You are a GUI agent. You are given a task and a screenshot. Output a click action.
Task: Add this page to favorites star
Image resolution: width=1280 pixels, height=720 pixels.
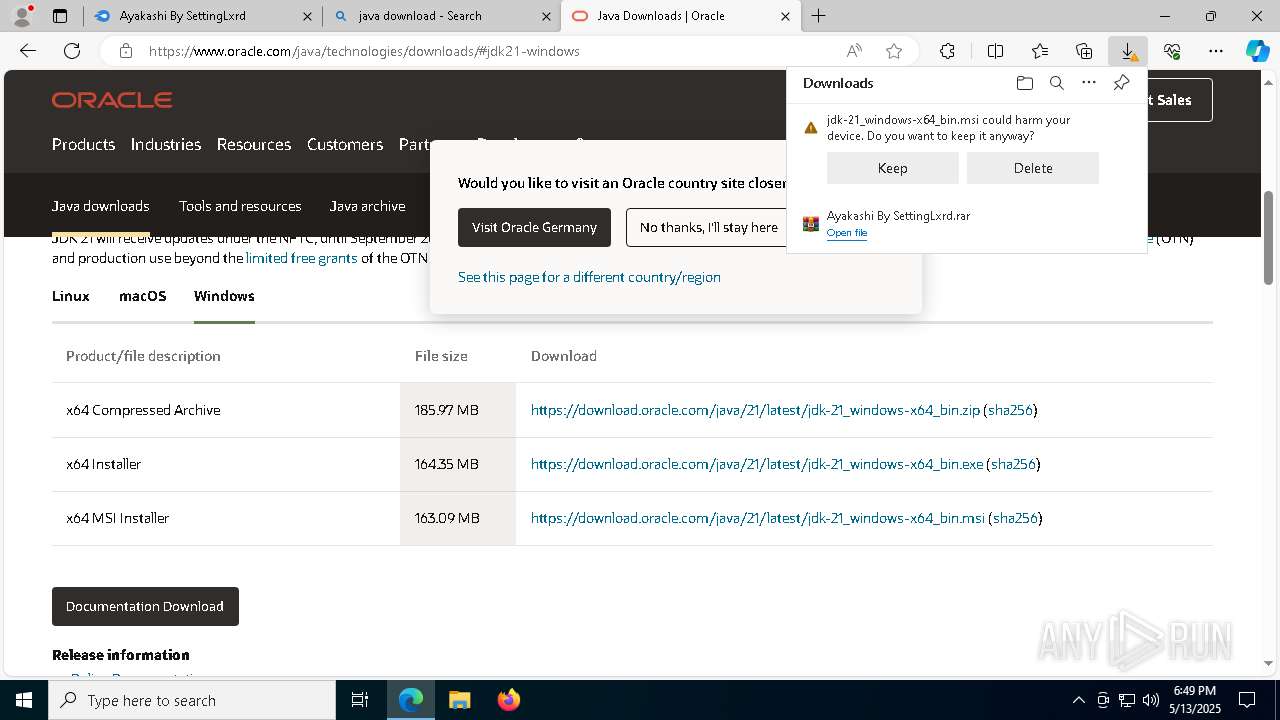894,51
